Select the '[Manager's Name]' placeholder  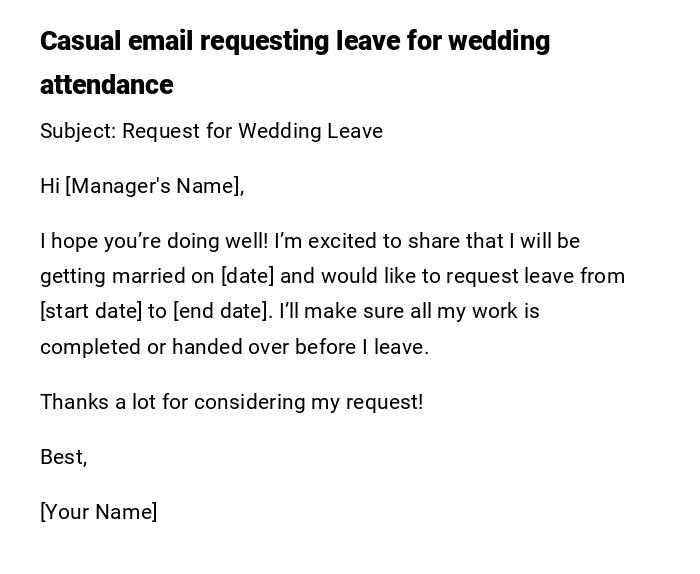coord(154,186)
